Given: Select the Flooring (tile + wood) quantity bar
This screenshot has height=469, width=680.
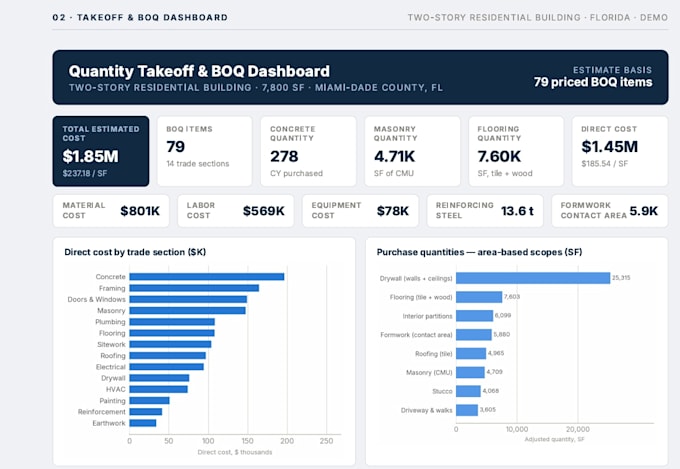Looking at the screenshot, I should coord(479,297).
